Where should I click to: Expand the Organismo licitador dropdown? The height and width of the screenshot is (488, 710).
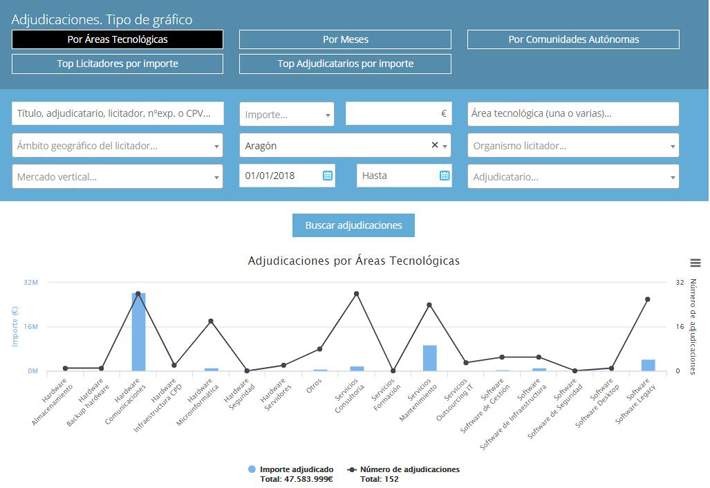[x=573, y=145]
